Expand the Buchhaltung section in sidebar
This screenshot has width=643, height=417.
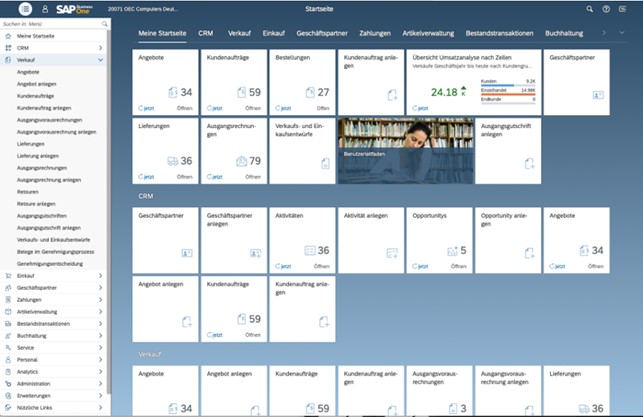(101, 336)
